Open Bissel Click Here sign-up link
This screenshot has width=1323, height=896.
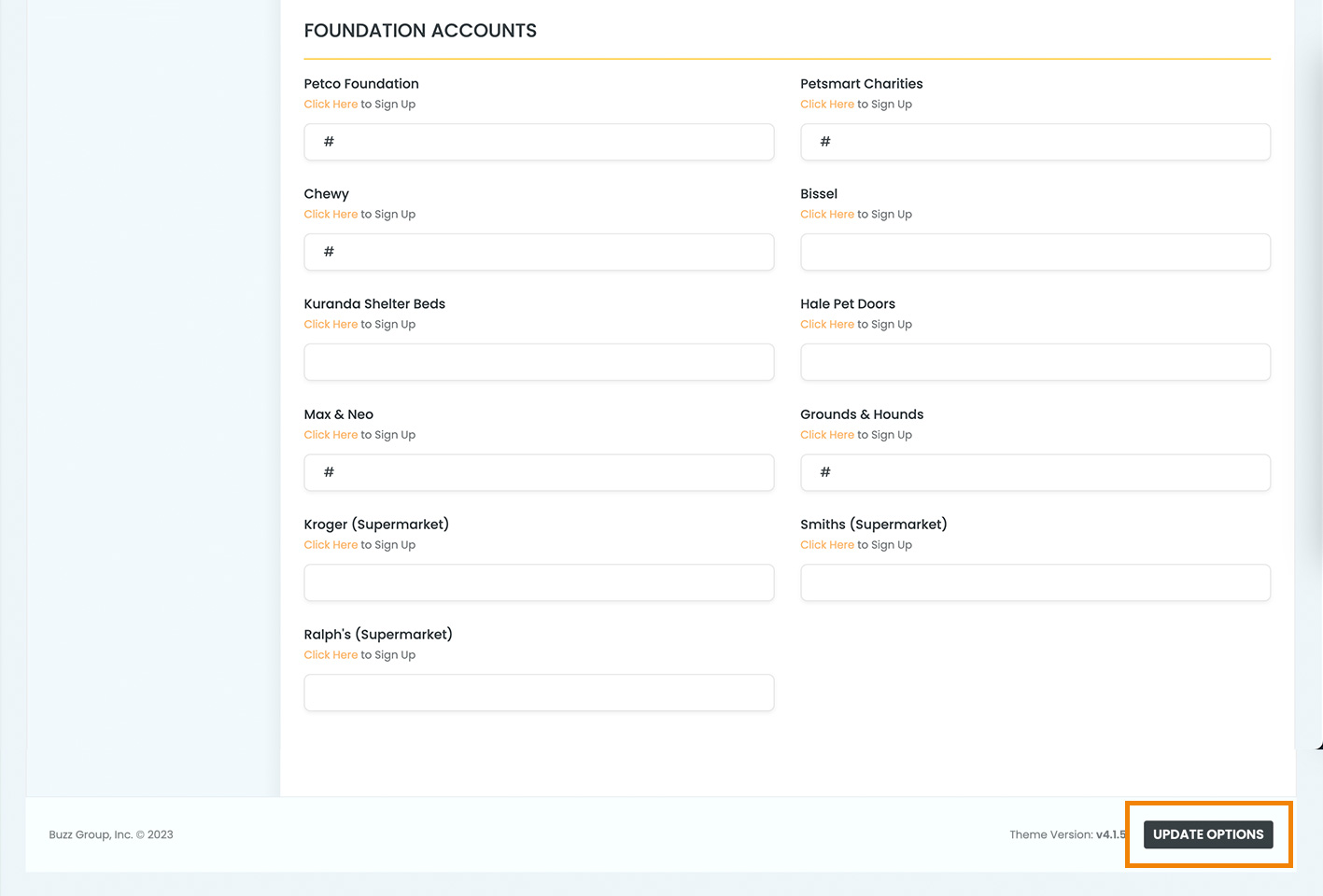pyautogui.click(x=827, y=215)
